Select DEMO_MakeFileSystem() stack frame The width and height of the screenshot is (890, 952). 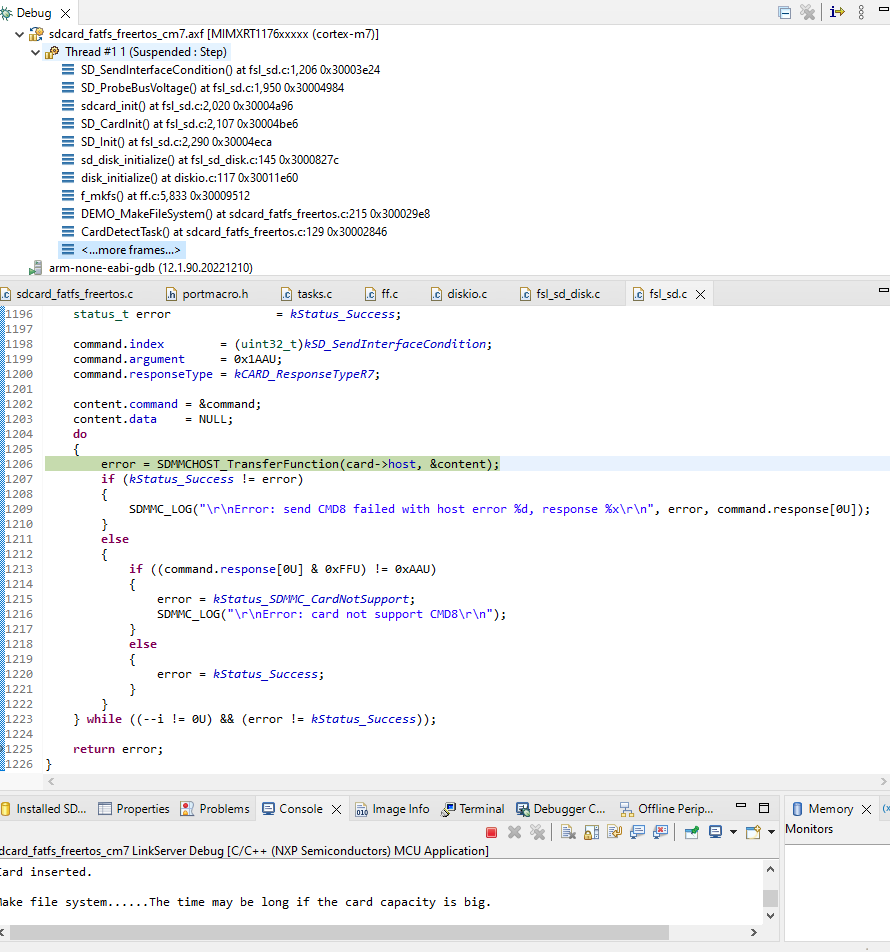[255, 214]
